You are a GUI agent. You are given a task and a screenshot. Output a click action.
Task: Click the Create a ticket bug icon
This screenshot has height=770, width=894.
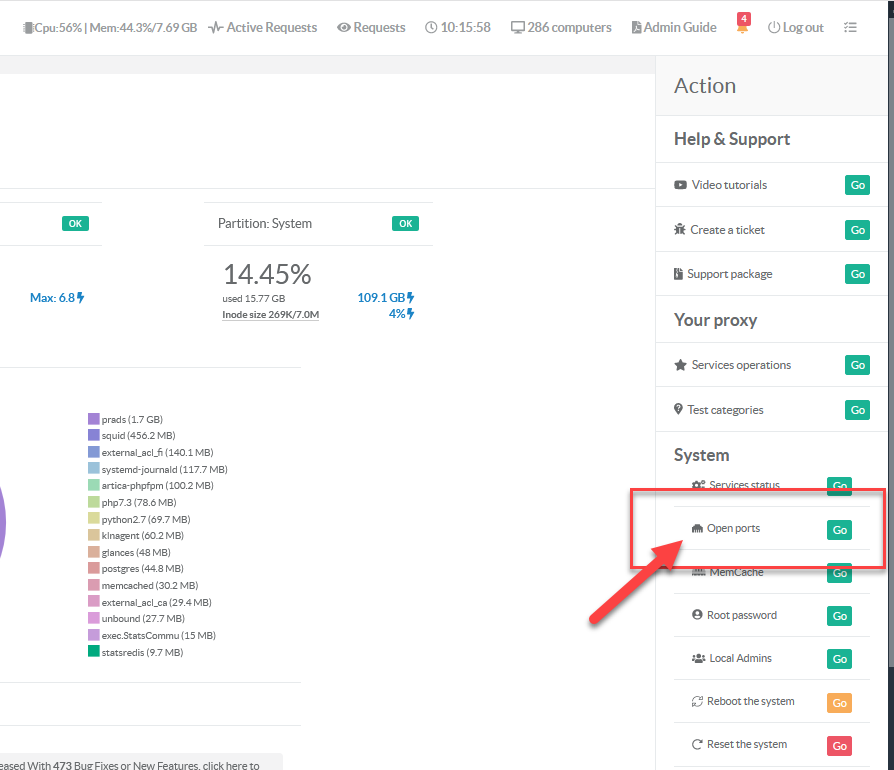680,230
